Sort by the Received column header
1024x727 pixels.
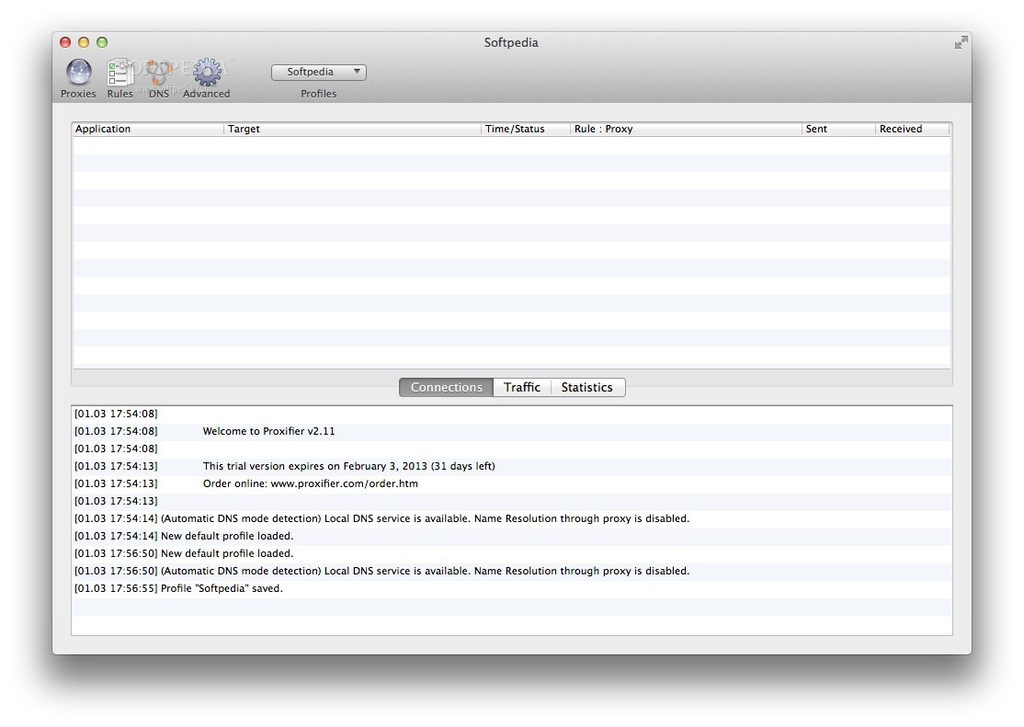pos(911,129)
